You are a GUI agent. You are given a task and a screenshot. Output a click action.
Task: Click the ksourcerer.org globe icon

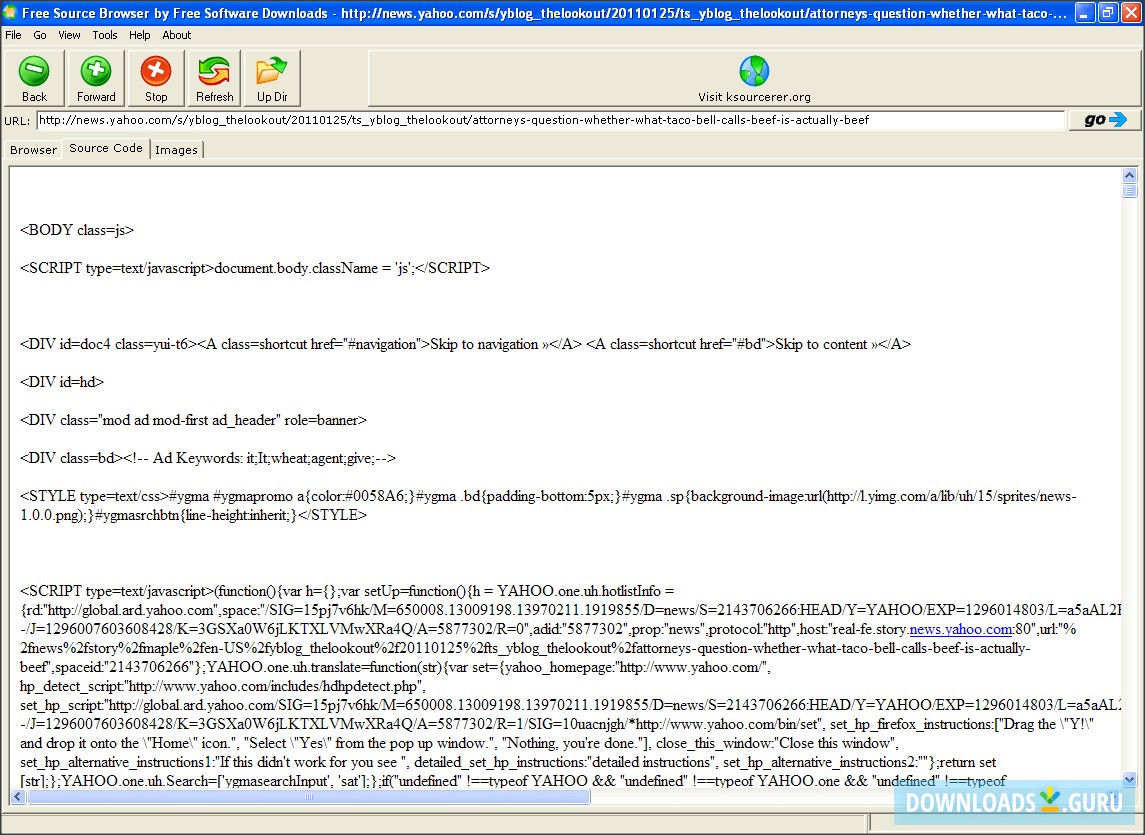coord(753,69)
